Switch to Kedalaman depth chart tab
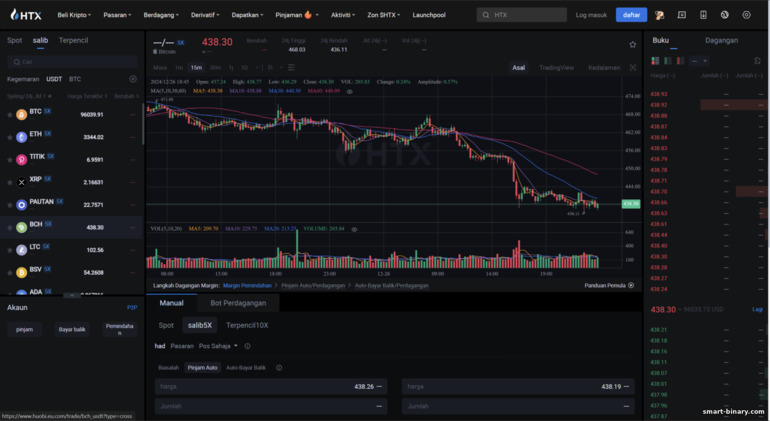 pos(604,68)
